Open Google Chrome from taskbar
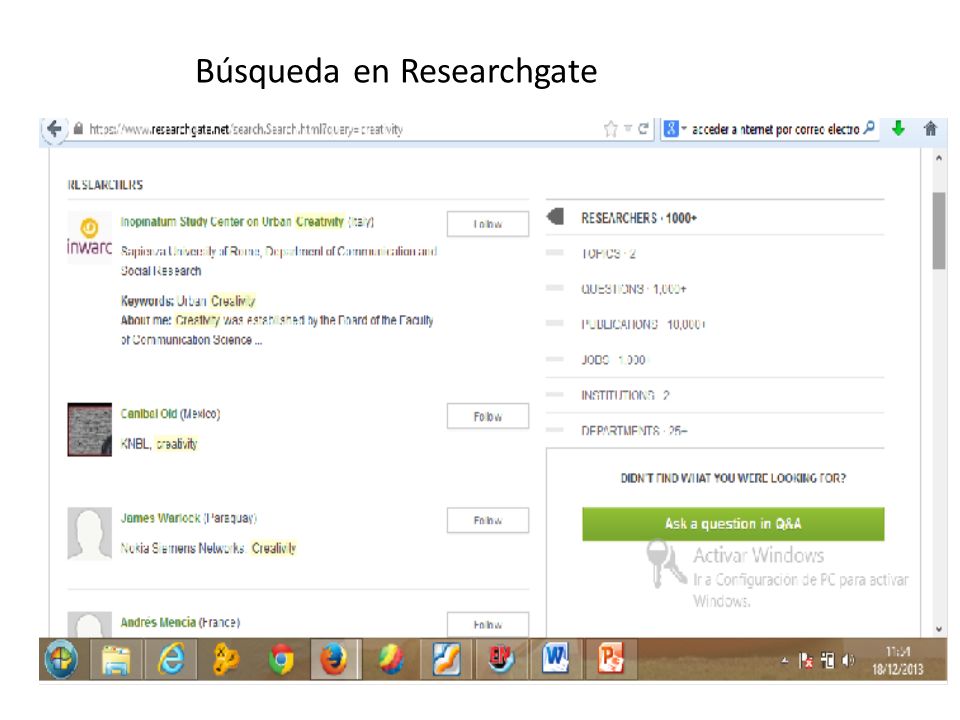This screenshot has width=960, height=720. pos(281,659)
